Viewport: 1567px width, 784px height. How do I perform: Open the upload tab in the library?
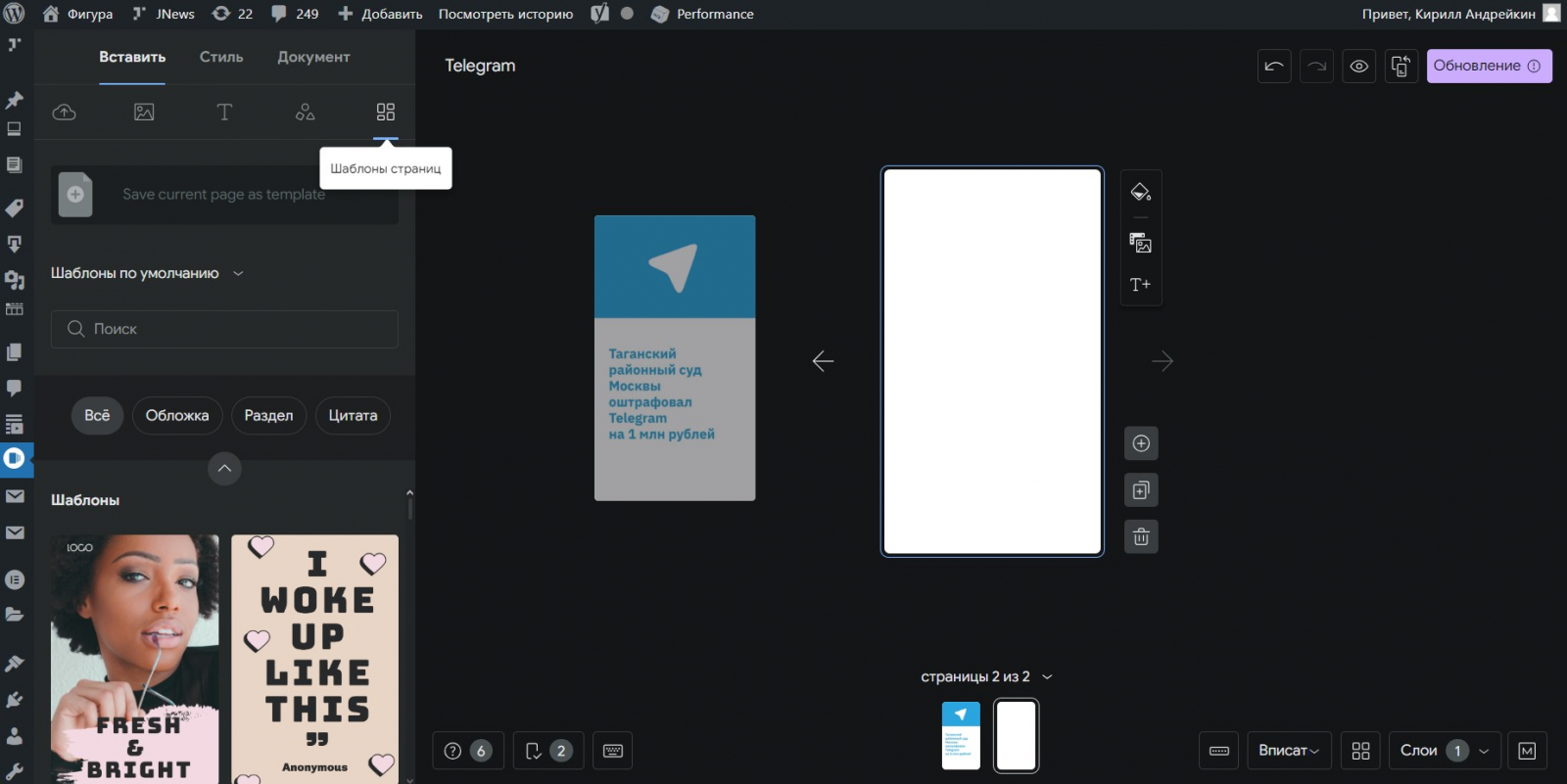pos(65,112)
